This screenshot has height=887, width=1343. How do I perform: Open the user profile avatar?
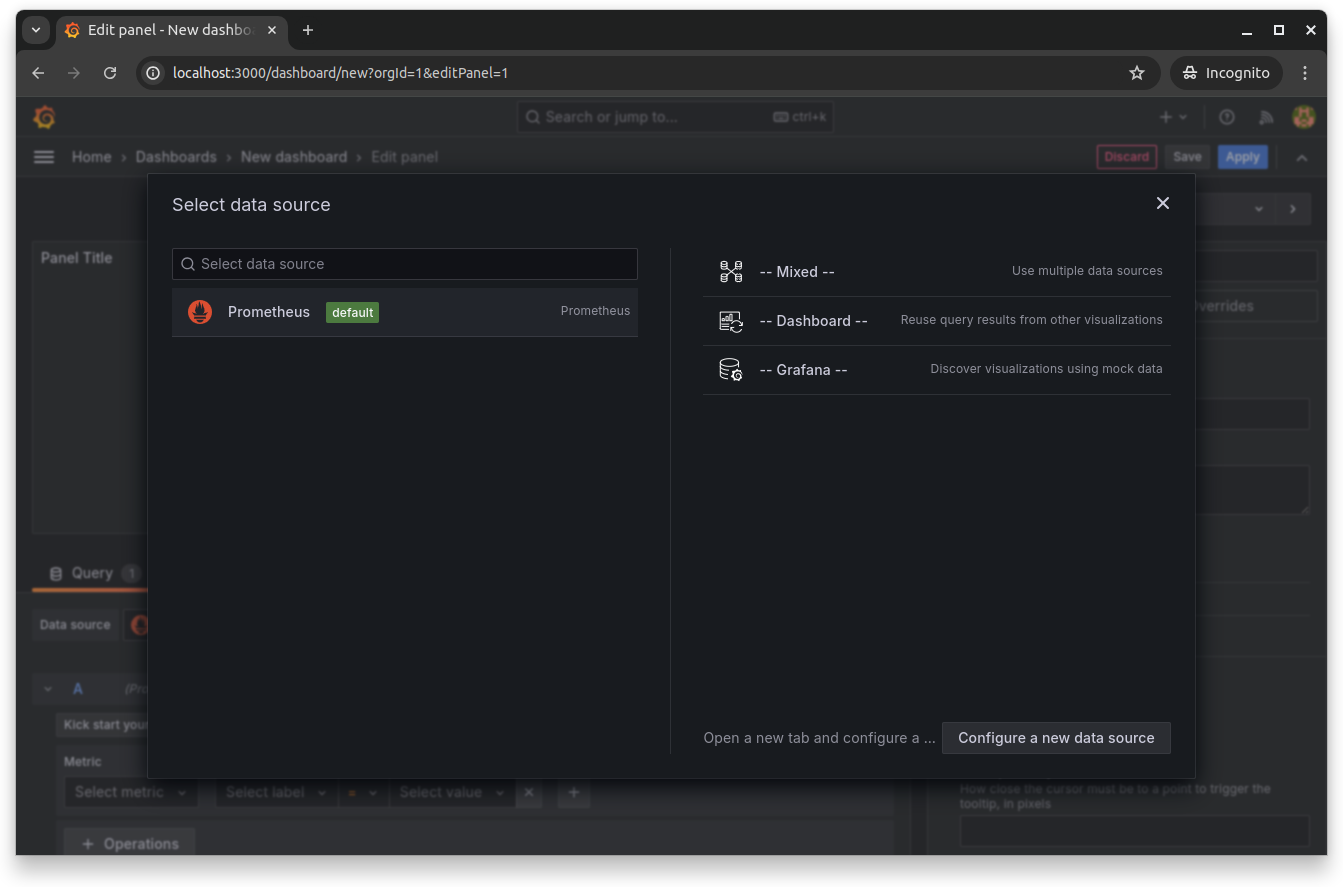click(1303, 117)
